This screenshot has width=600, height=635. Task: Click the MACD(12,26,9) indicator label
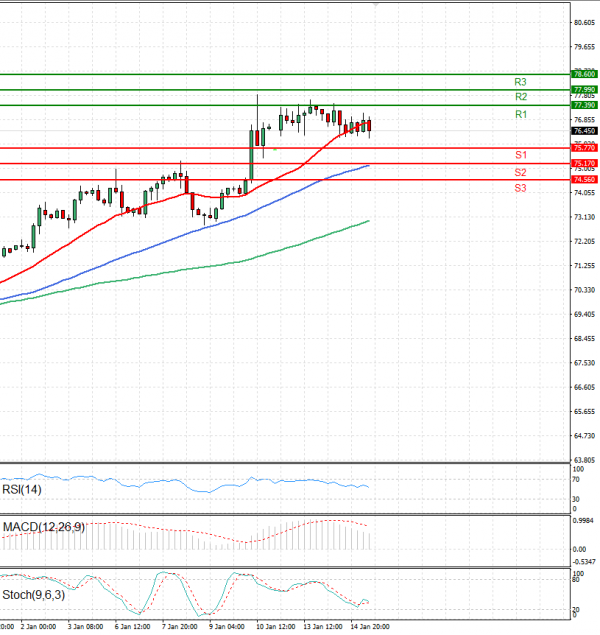tap(42, 526)
